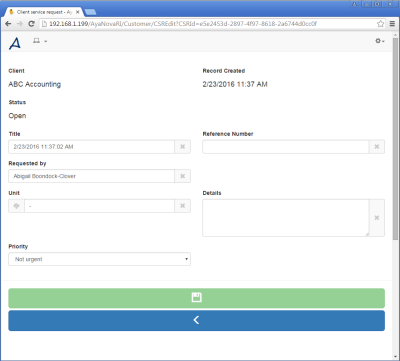This screenshot has width=400, height=361.
Task: Click the Unit picker icon beside the field
Action: coord(16,206)
